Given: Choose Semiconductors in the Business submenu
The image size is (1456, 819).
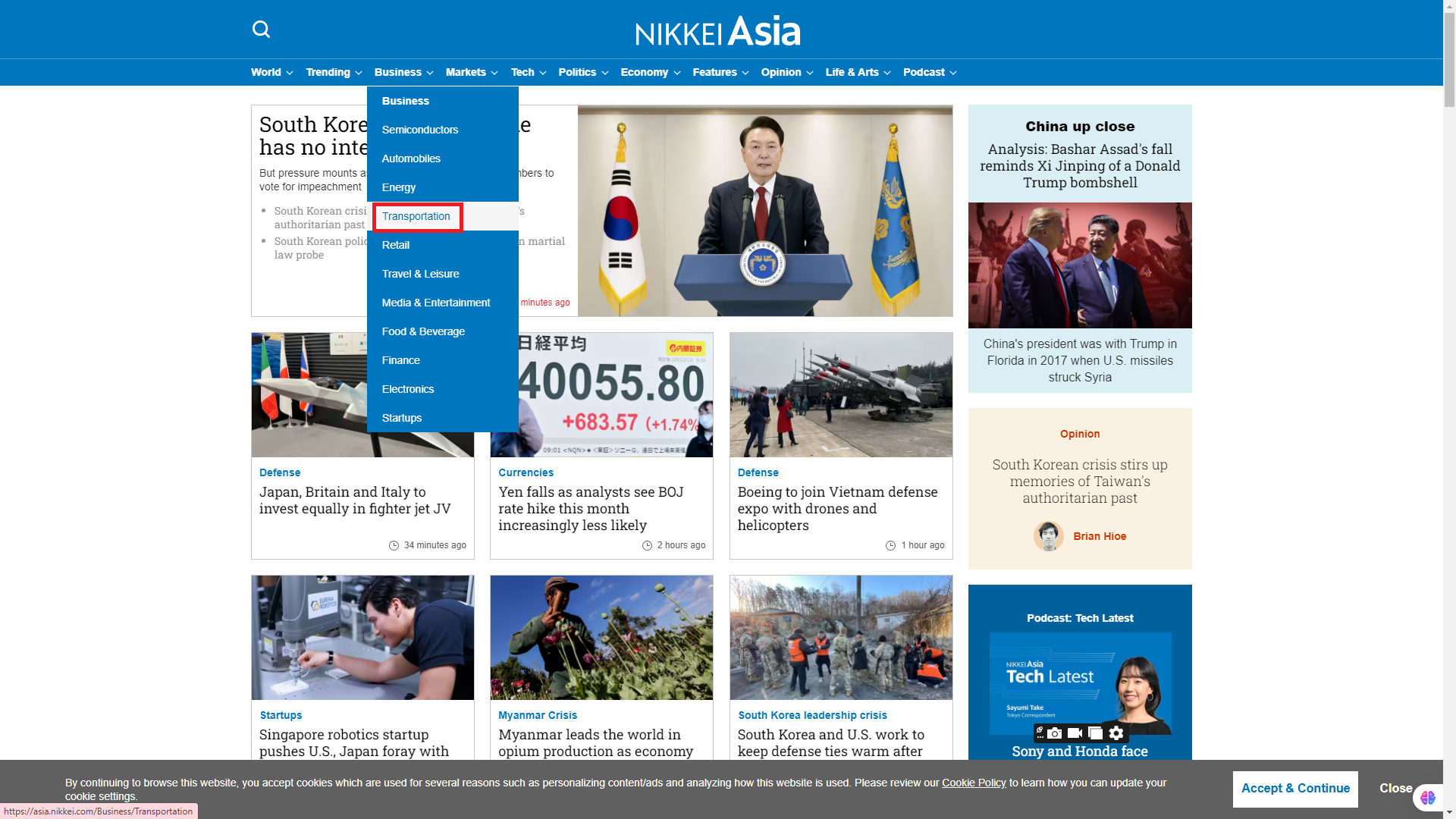Looking at the screenshot, I should pyautogui.click(x=419, y=130).
